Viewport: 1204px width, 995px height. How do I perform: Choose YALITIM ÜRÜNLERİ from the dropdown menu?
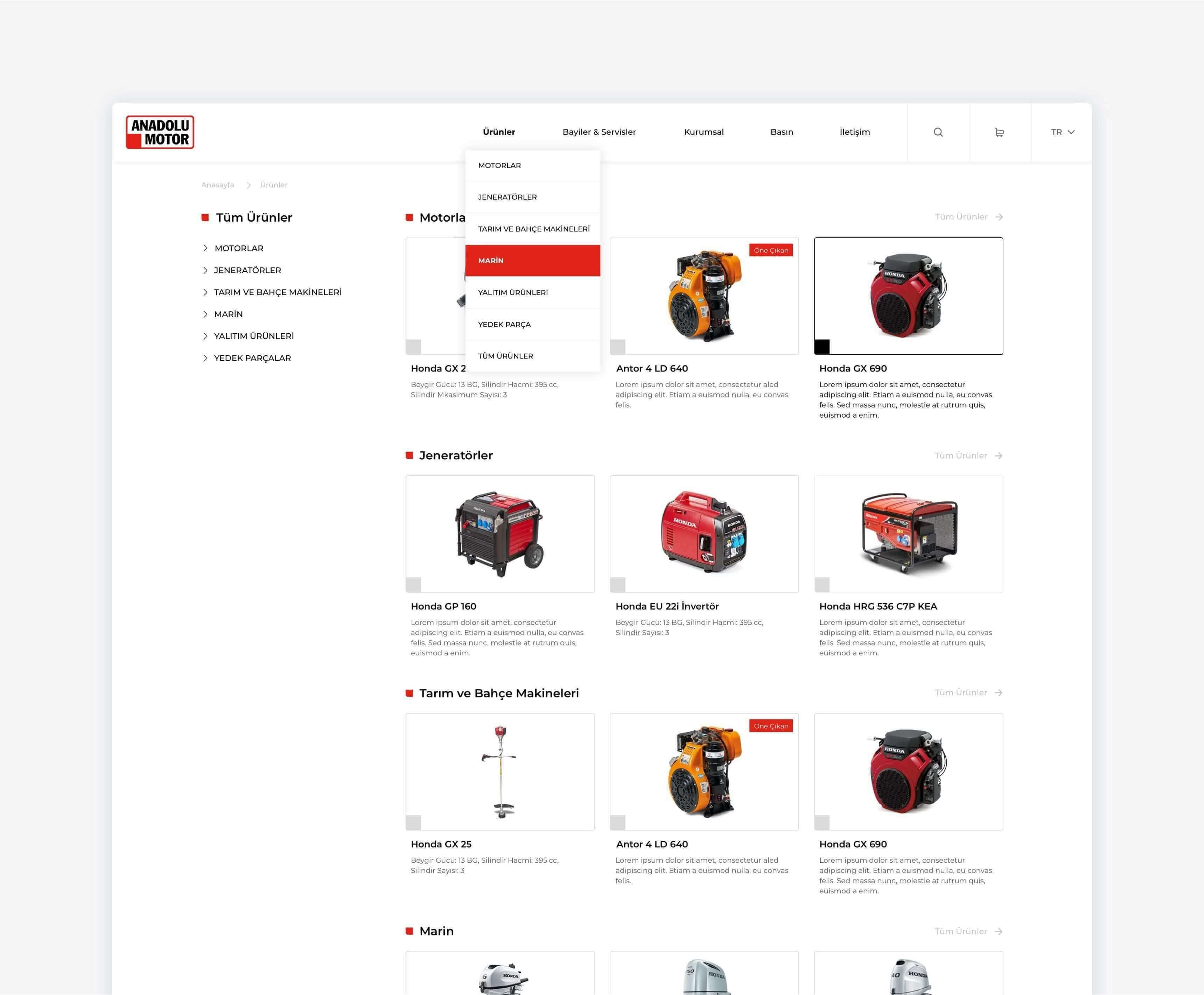coord(532,292)
